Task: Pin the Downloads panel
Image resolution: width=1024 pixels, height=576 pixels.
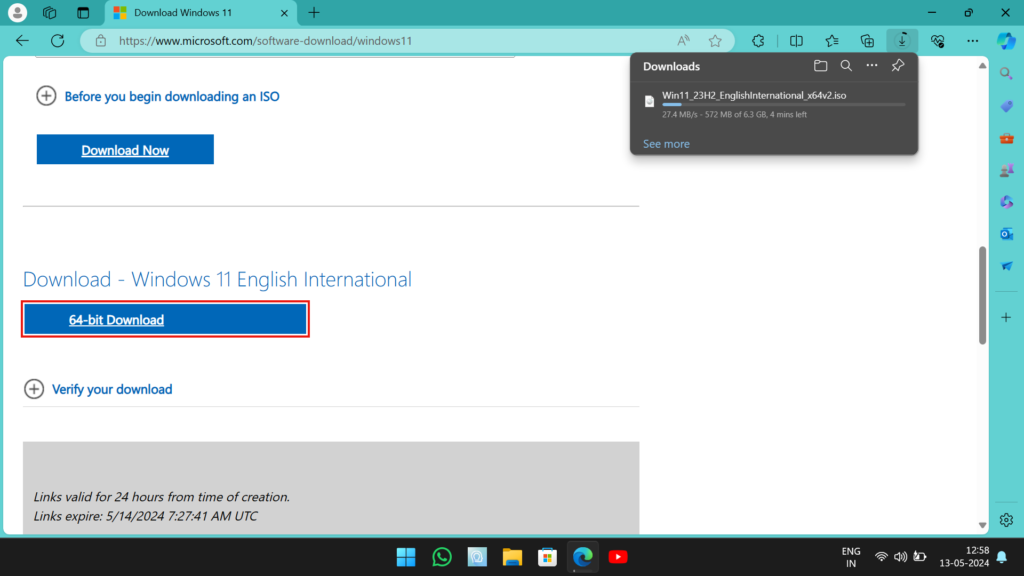Action: 898,65
